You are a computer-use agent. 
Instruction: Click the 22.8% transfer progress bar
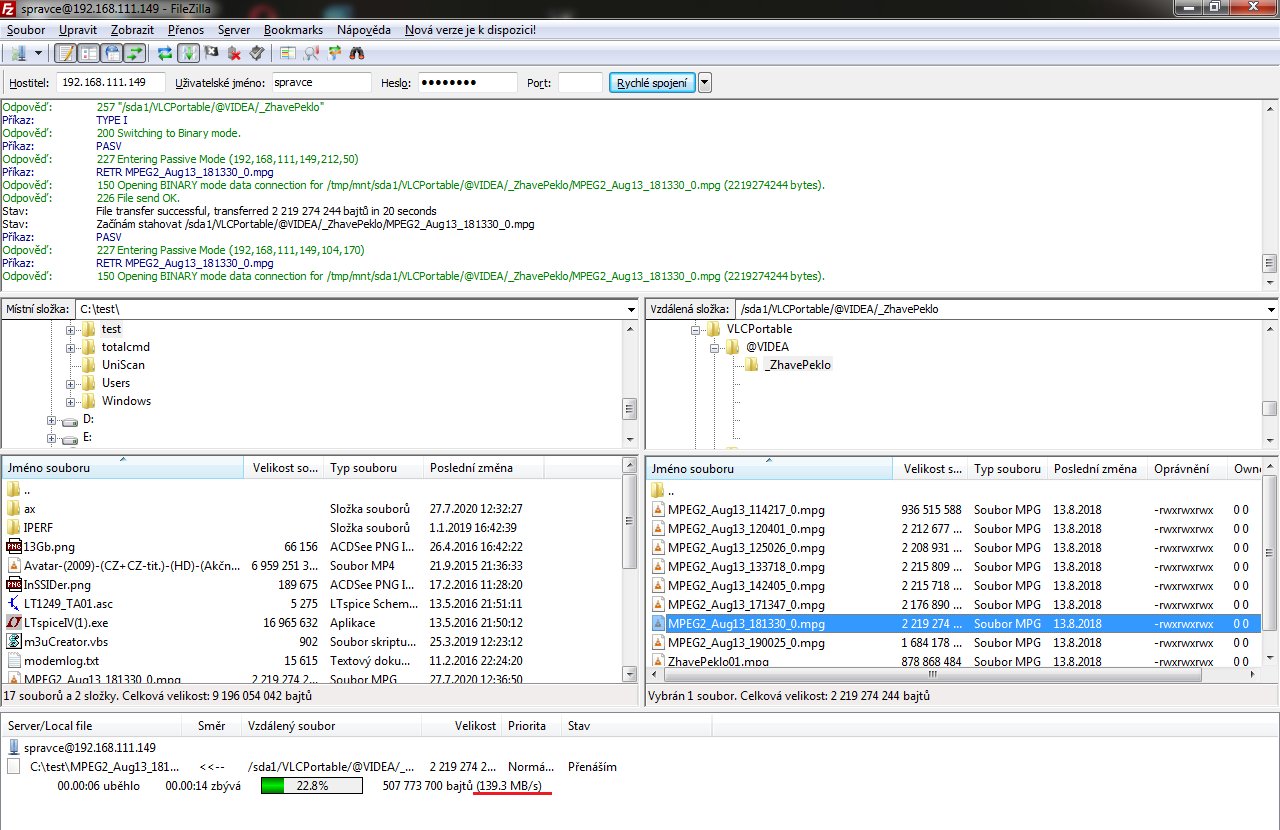click(x=311, y=786)
